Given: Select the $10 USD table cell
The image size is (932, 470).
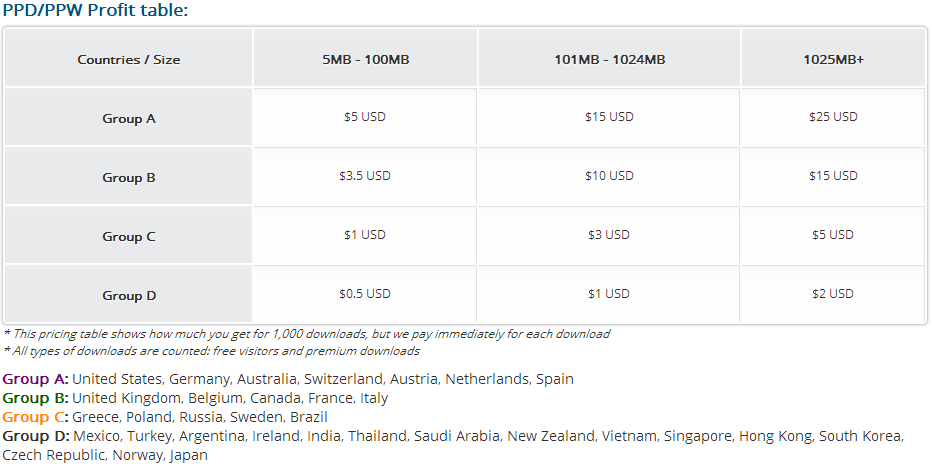Looking at the screenshot, I should click(x=609, y=176).
